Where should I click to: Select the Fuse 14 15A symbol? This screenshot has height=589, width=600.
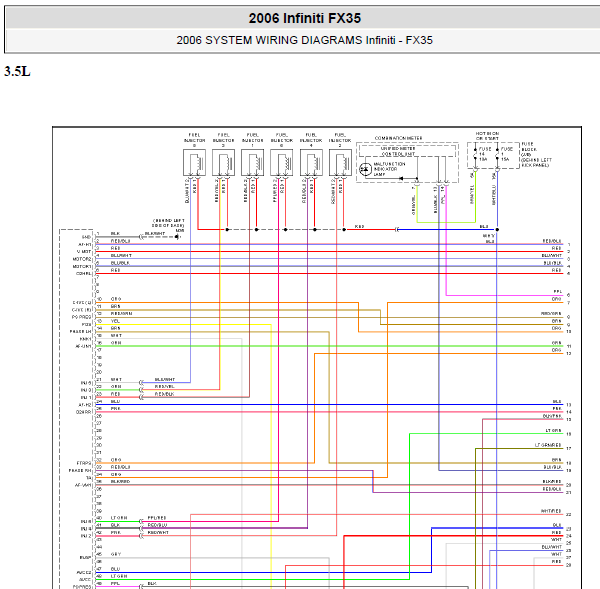click(x=475, y=154)
